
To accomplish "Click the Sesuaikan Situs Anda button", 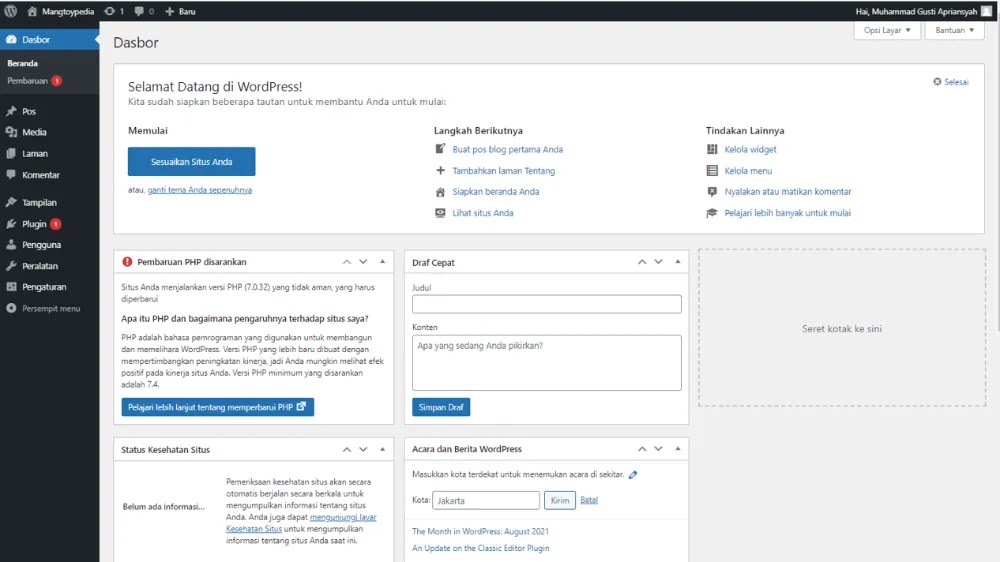I will pos(191,161).
